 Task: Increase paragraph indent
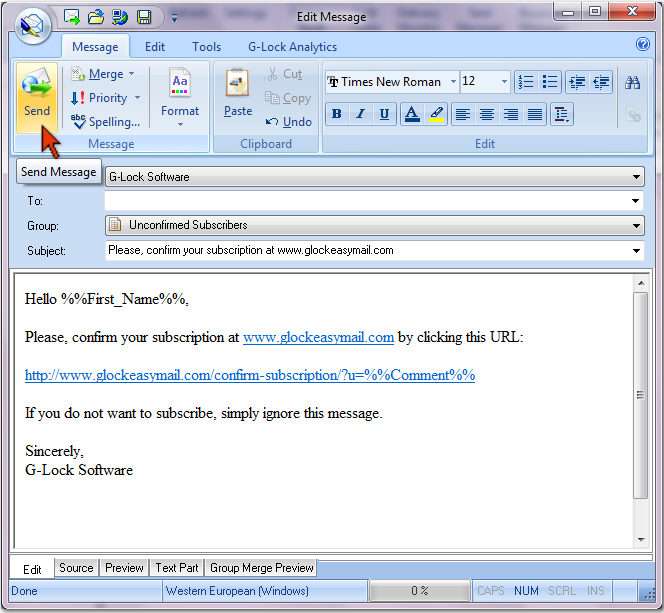click(577, 82)
